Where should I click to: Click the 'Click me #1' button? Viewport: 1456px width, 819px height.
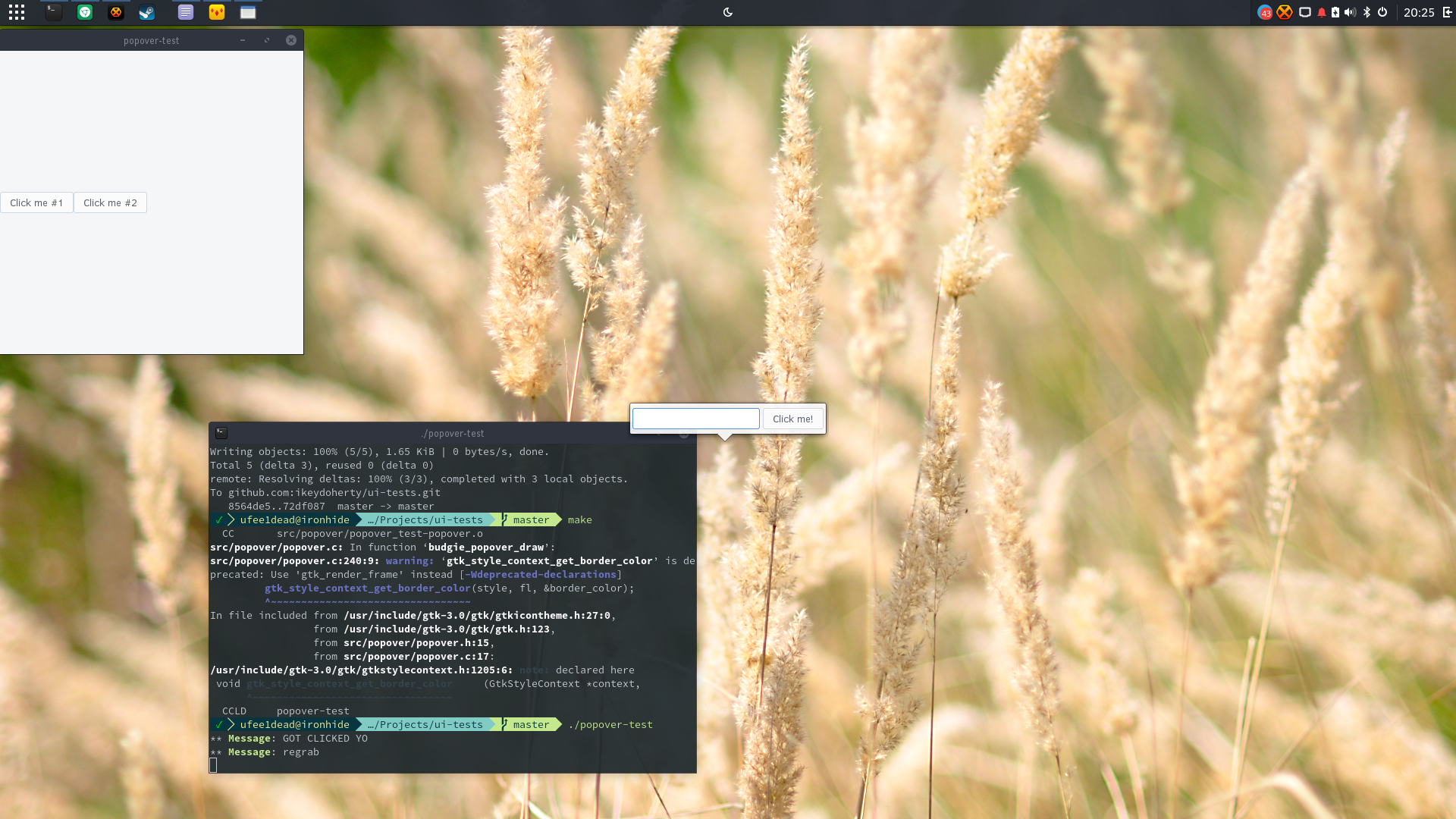pyautogui.click(x=36, y=202)
